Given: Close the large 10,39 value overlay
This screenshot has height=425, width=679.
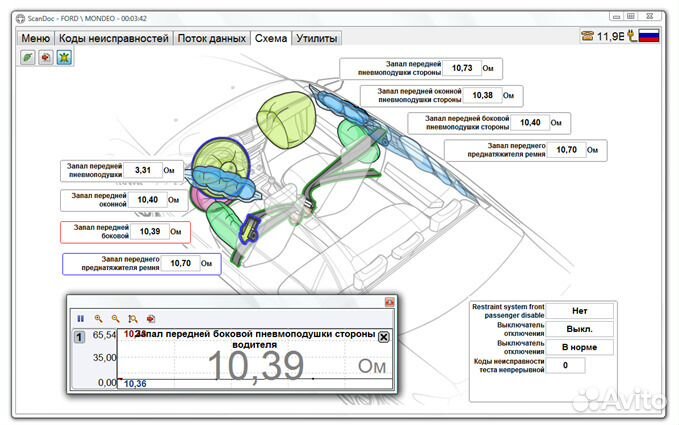Looking at the screenshot, I should tap(383, 337).
